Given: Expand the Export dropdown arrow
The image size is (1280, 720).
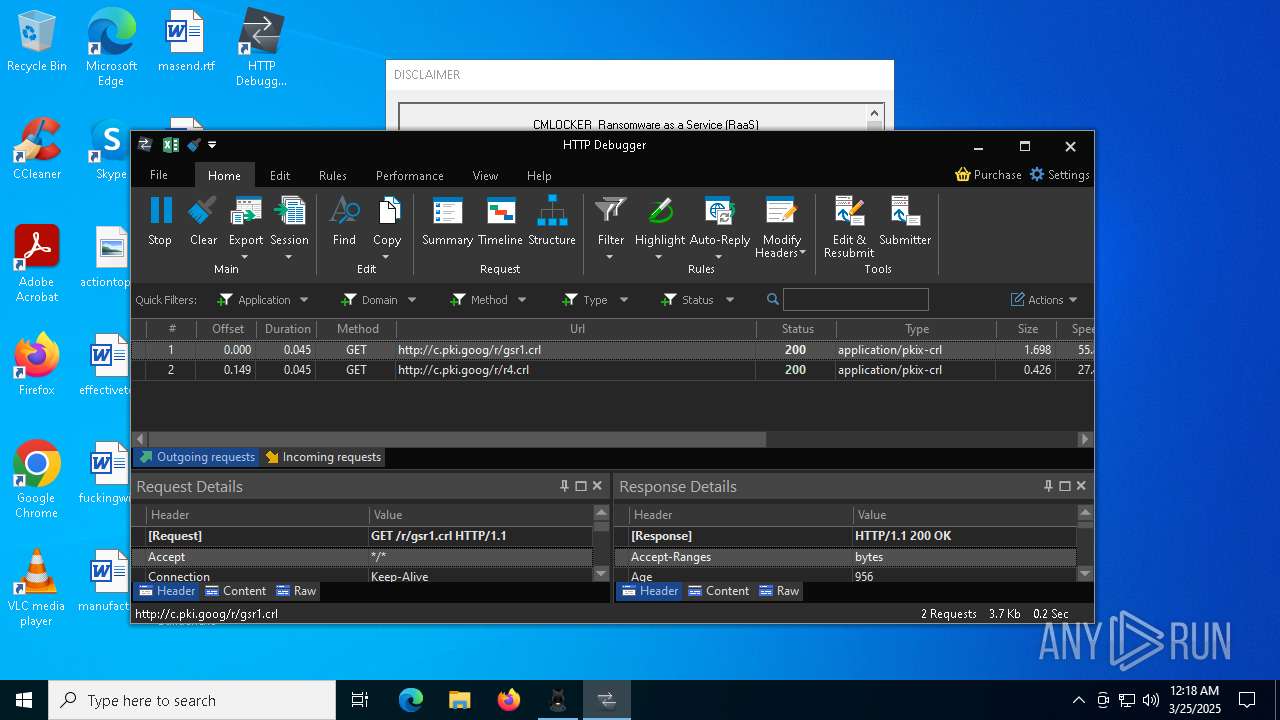Looking at the screenshot, I should [245, 257].
